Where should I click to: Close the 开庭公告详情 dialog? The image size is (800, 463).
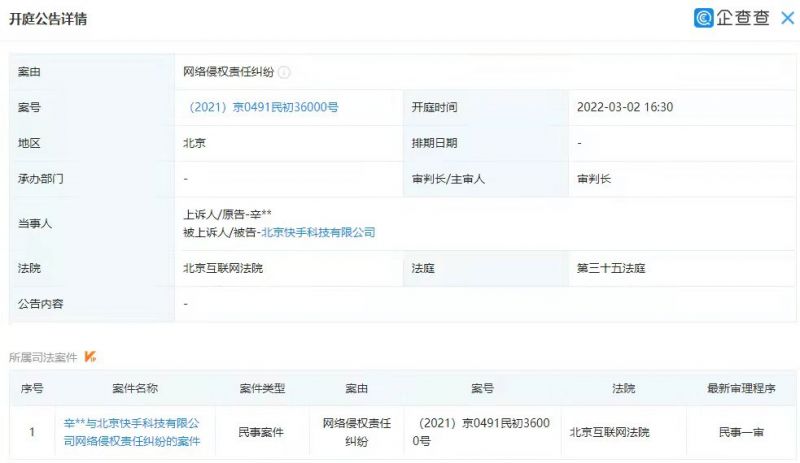(787, 18)
